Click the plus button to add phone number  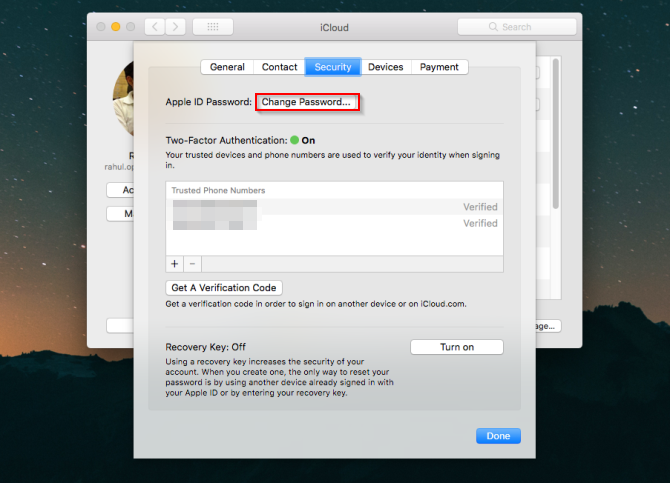[174, 264]
